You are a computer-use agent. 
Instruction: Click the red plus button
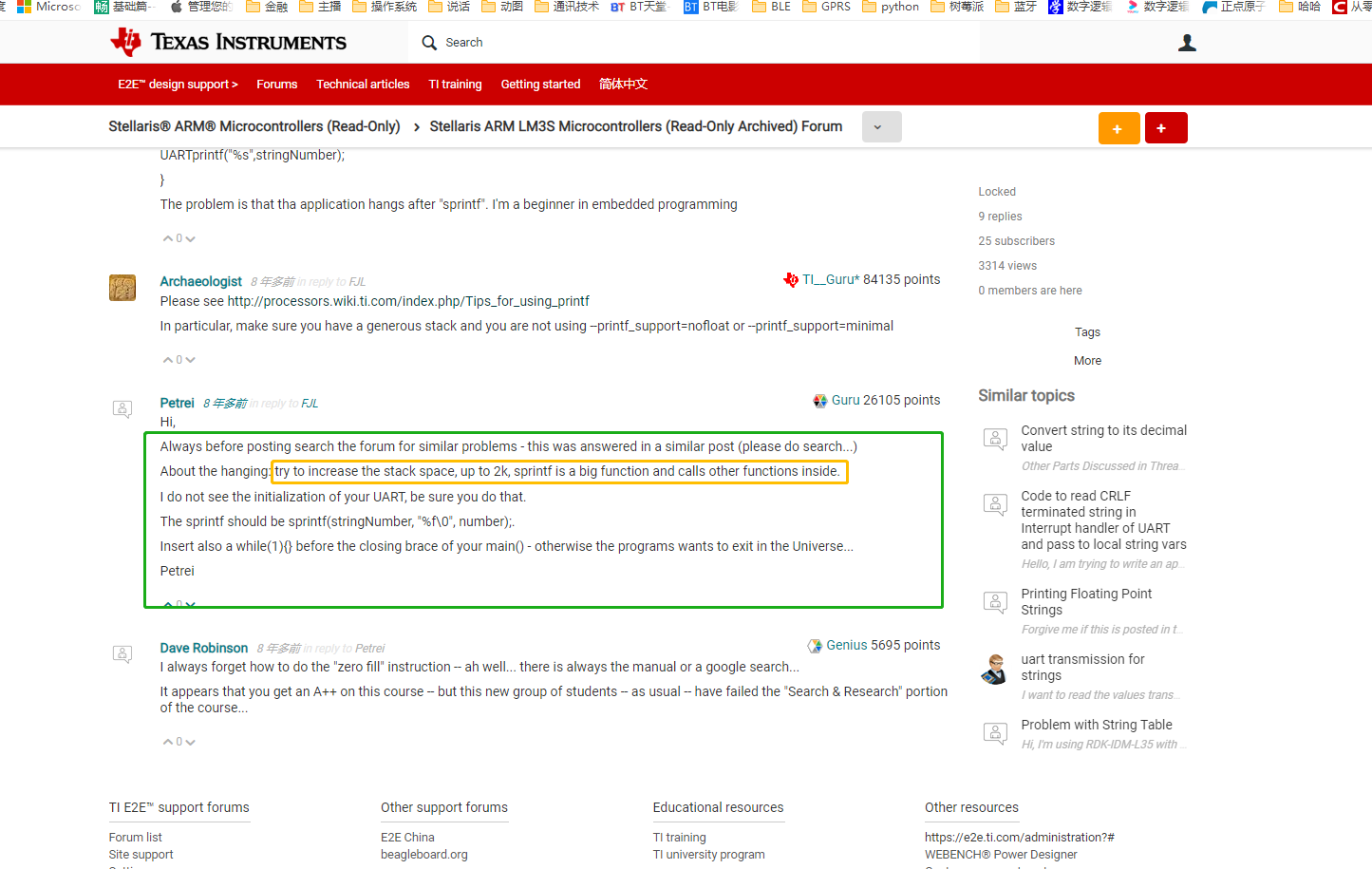1166,128
